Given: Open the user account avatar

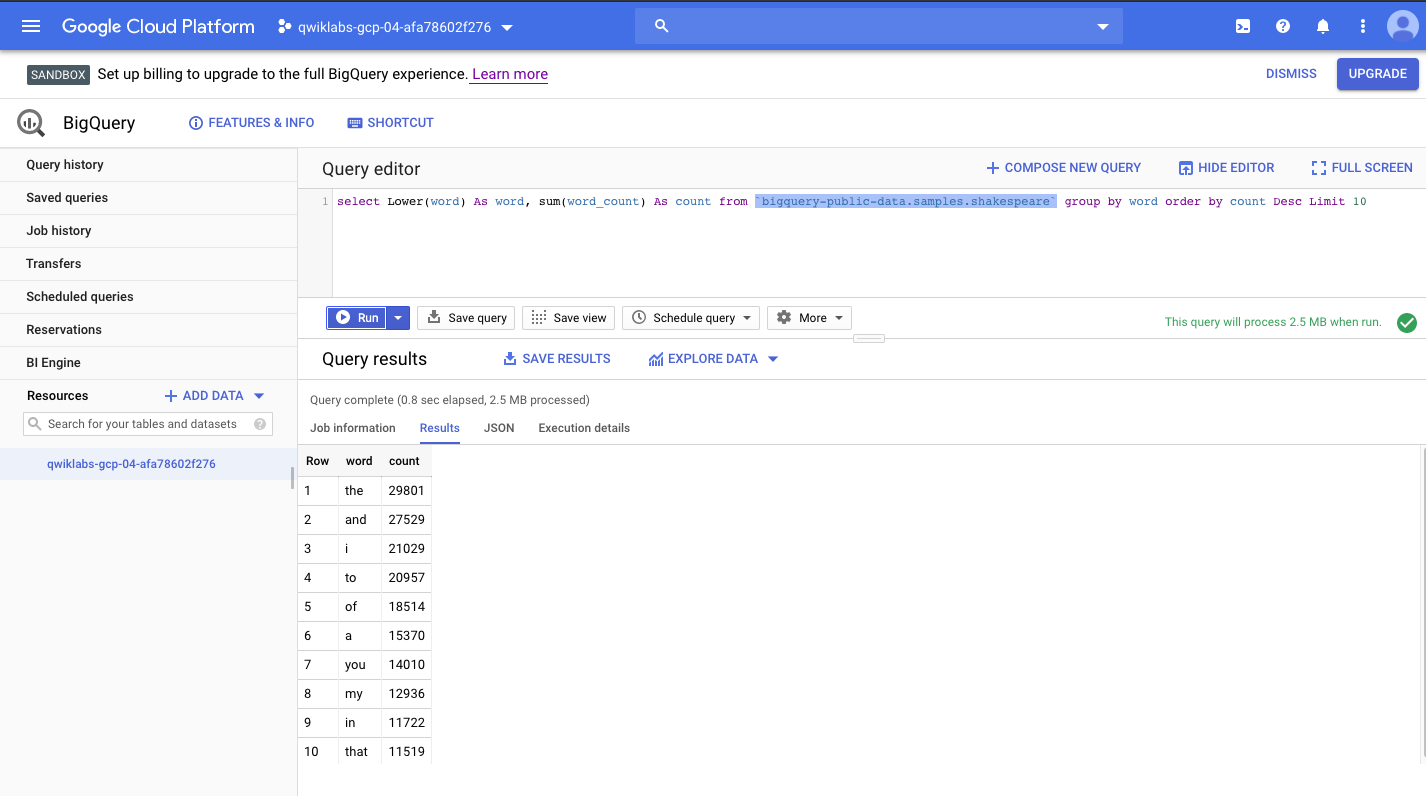Looking at the screenshot, I should 1402,27.
